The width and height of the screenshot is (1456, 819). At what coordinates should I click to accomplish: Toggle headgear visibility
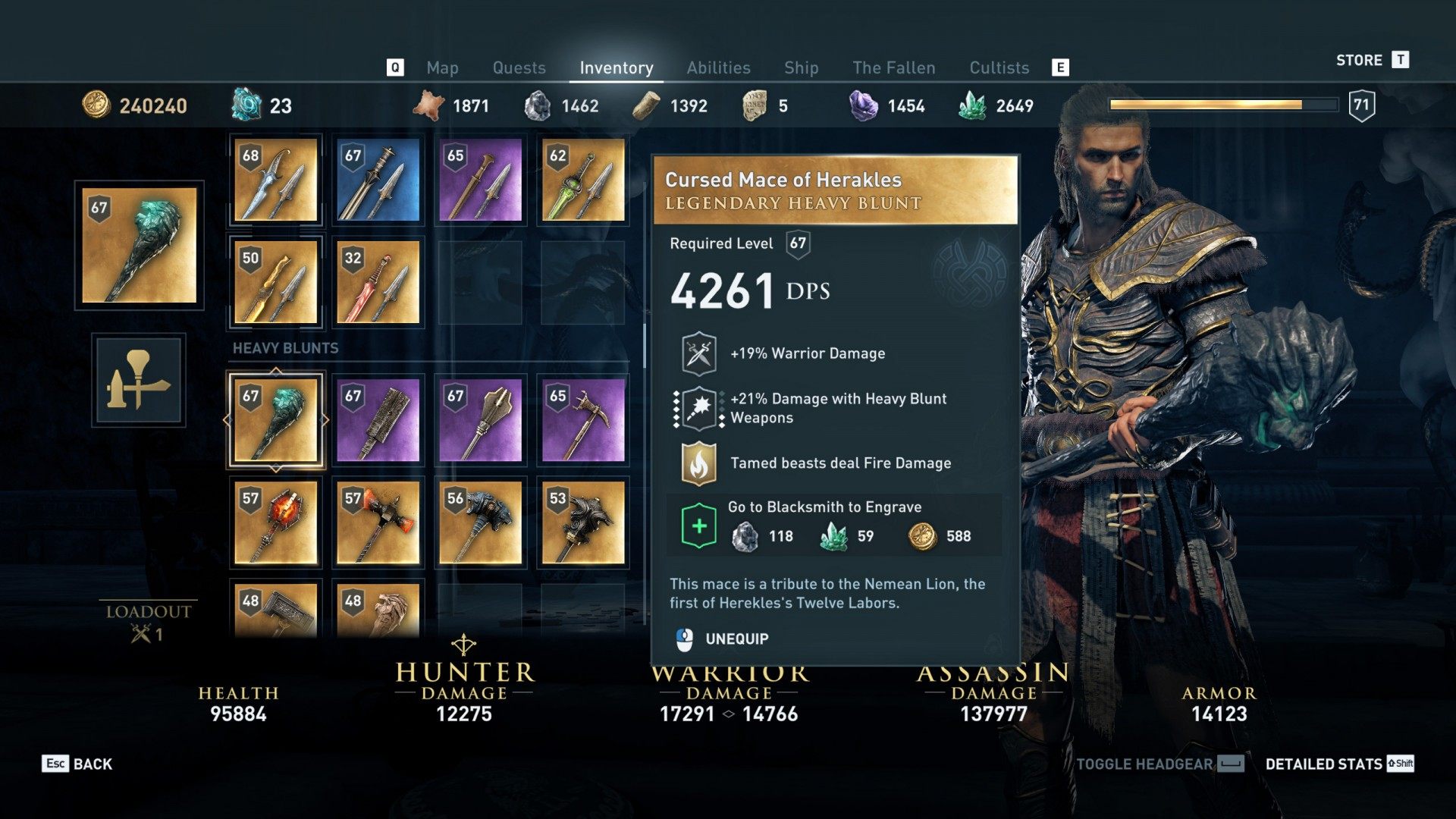point(1160,764)
